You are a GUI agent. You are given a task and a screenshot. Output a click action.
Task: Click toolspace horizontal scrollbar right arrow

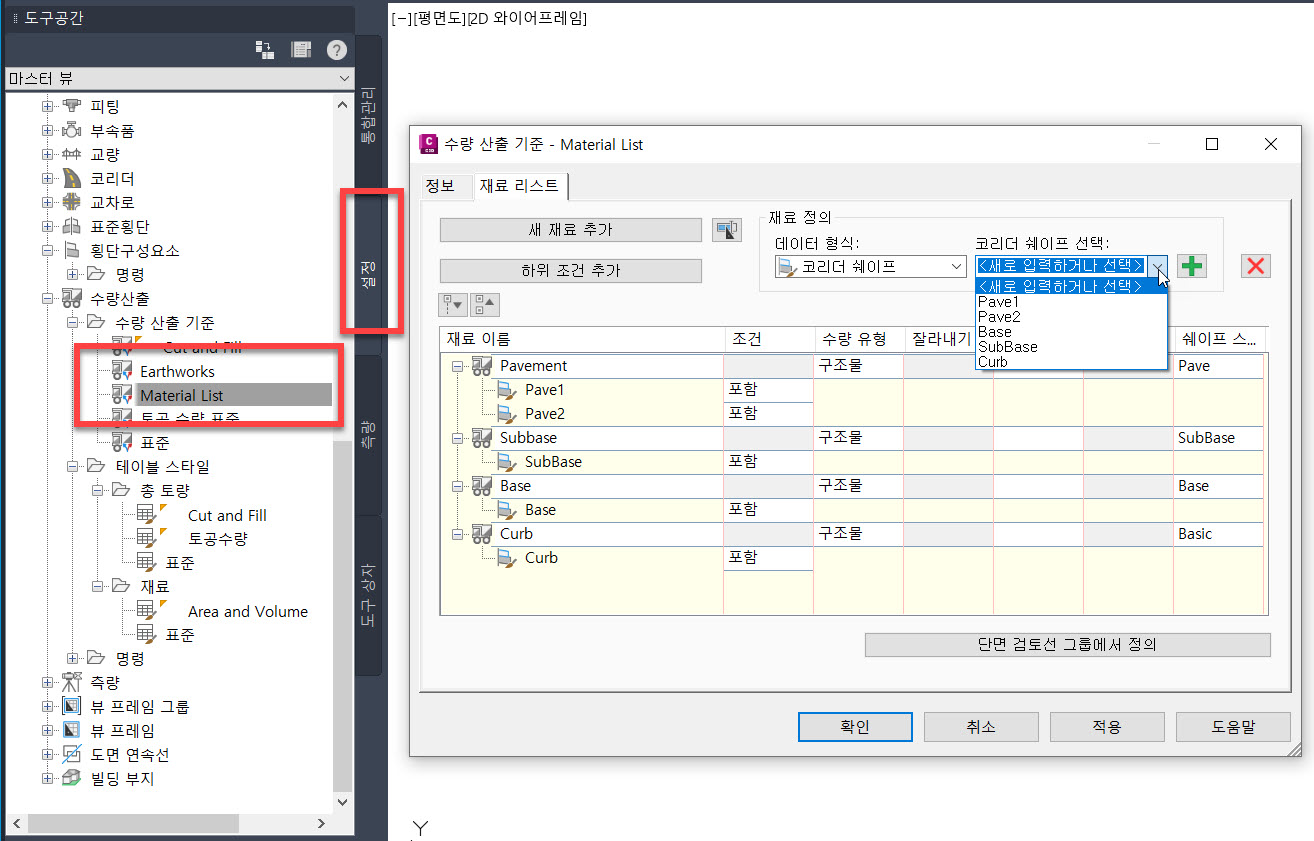[x=321, y=824]
